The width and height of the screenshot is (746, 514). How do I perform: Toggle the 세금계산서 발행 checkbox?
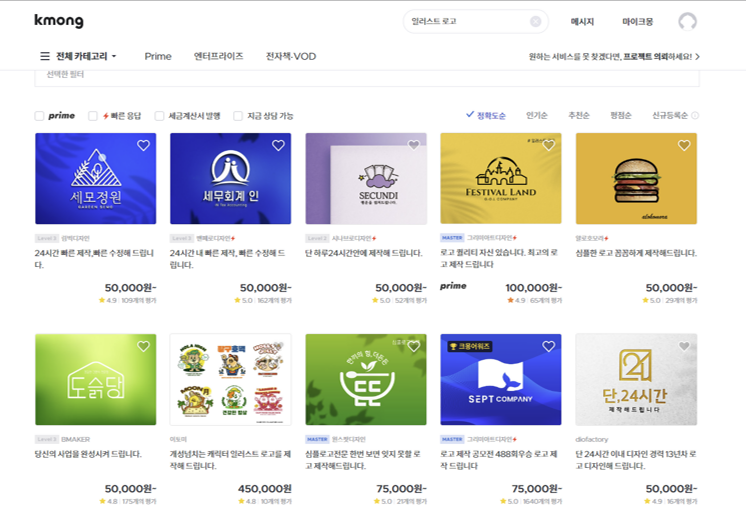[x=159, y=116]
